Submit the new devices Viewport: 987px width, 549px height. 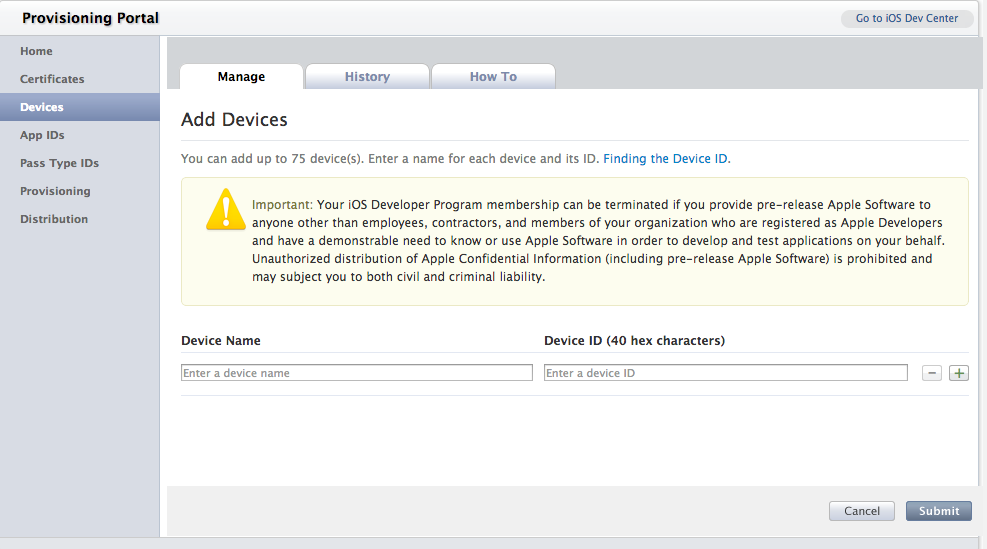tap(939, 511)
